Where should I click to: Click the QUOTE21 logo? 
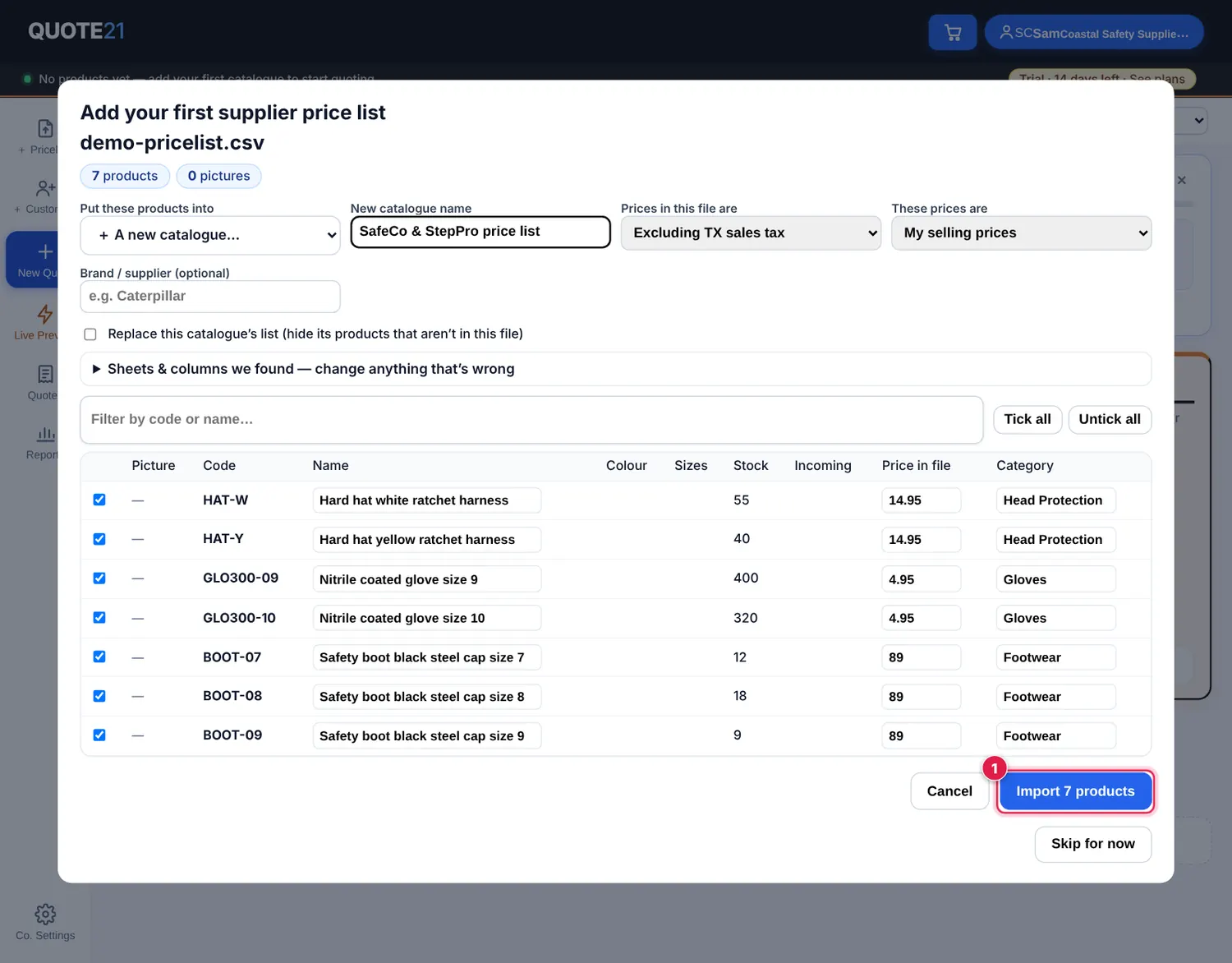(x=76, y=31)
